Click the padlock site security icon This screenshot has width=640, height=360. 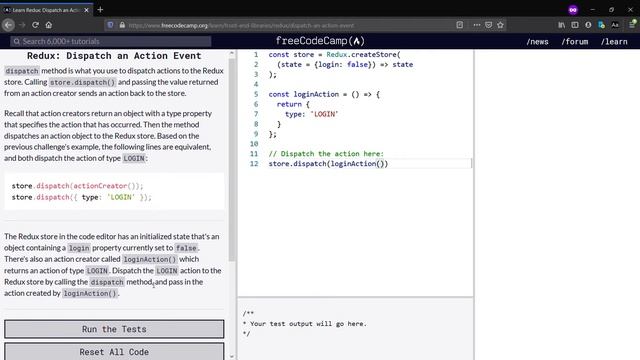click(122, 25)
